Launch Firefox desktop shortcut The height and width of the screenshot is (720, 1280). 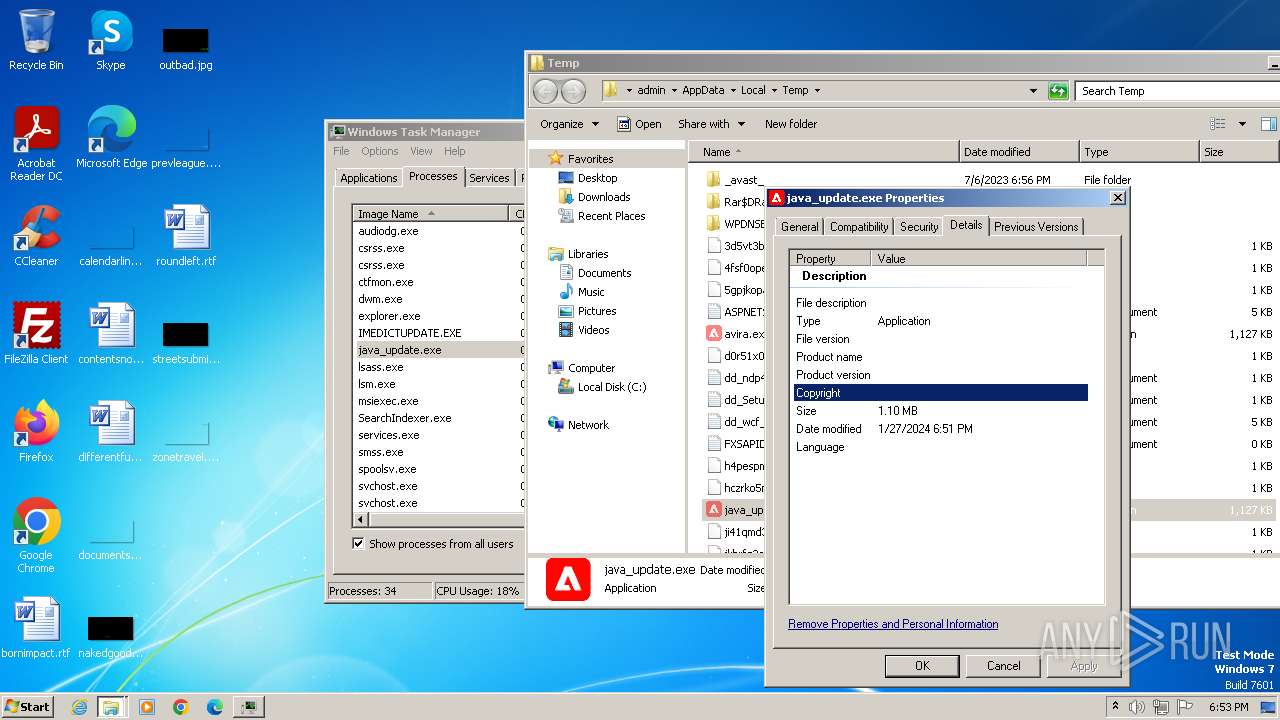36,431
